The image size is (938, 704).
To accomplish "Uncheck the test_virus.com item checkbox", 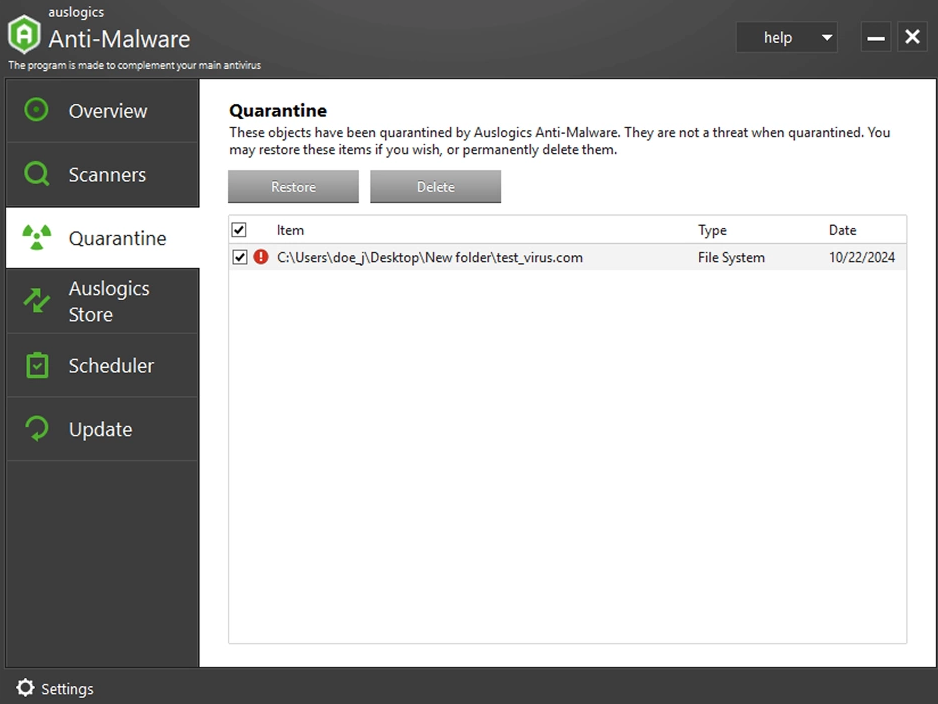I will (x=239, y=257).
